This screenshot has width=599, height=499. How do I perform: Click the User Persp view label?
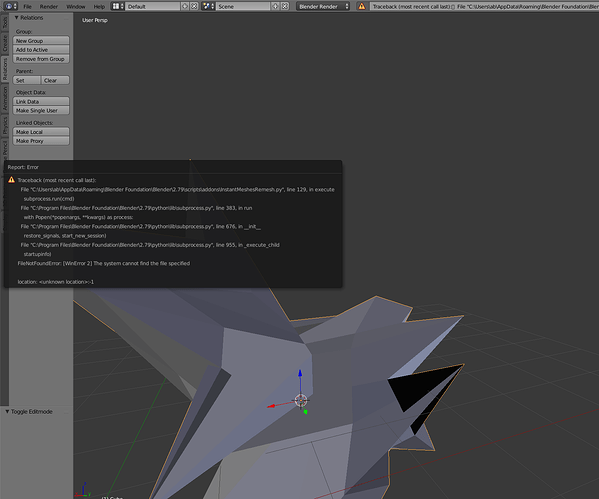[95, 20]
